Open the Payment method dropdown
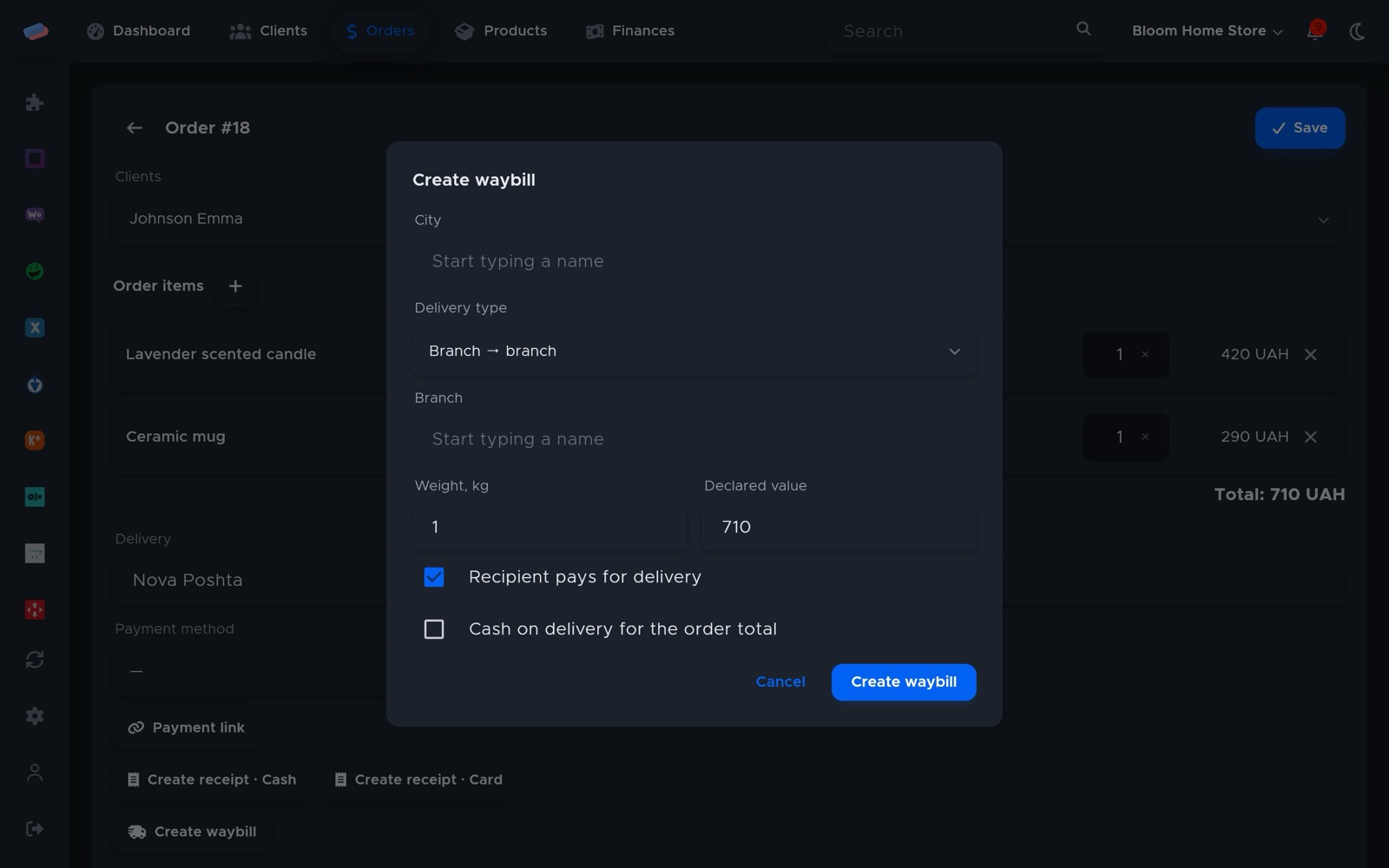Viewport: 1389px width, 868px height. [729, 671]
